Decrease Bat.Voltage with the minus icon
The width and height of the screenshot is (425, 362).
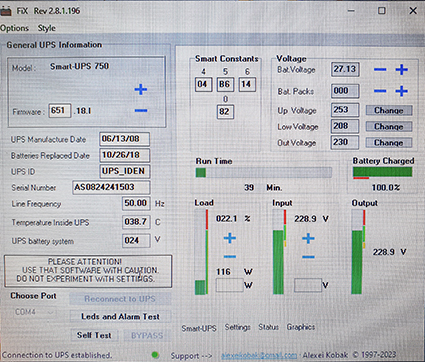(380, 70)
